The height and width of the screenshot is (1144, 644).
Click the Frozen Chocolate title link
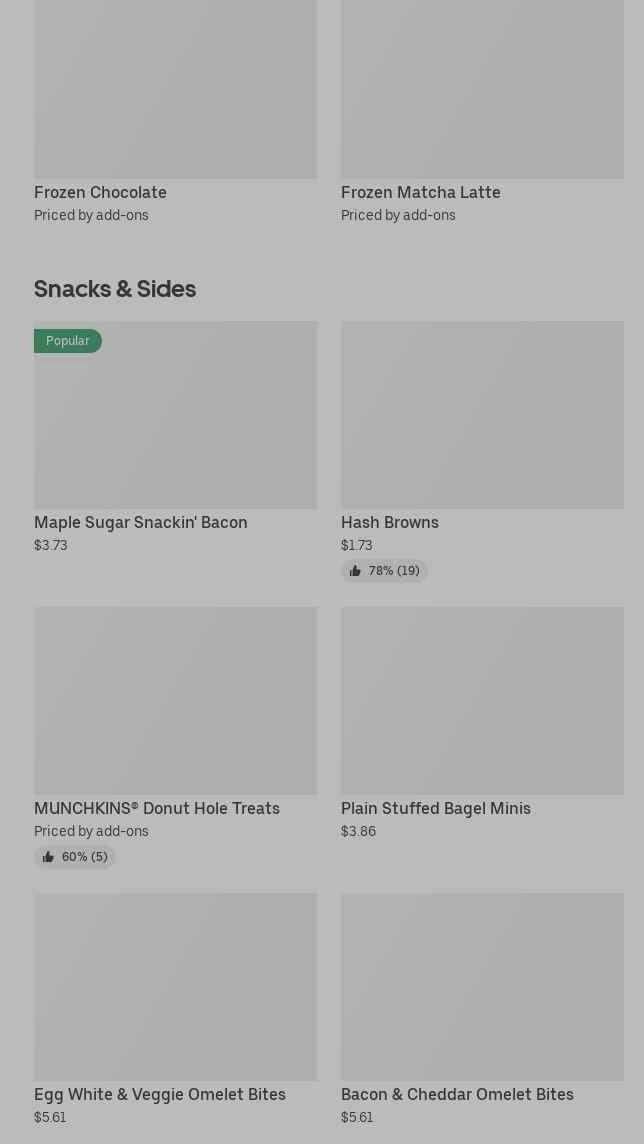[100, 192]
